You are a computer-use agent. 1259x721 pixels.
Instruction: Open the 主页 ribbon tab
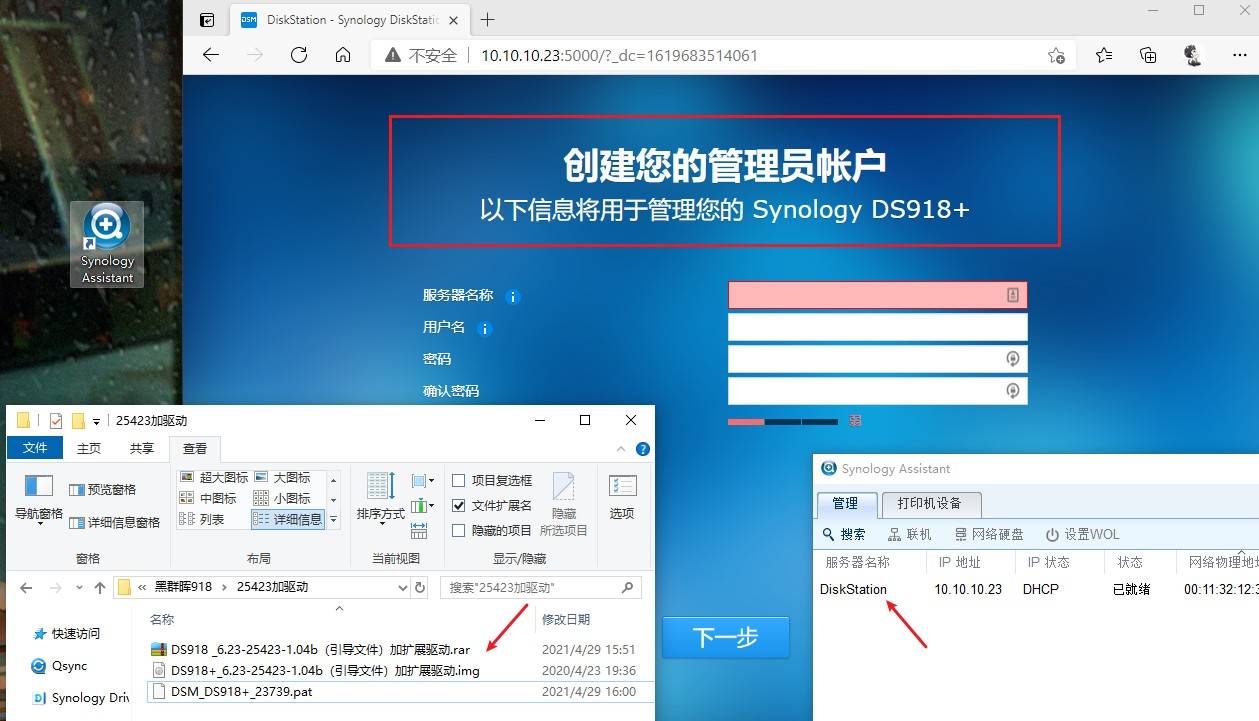point(88,447)
